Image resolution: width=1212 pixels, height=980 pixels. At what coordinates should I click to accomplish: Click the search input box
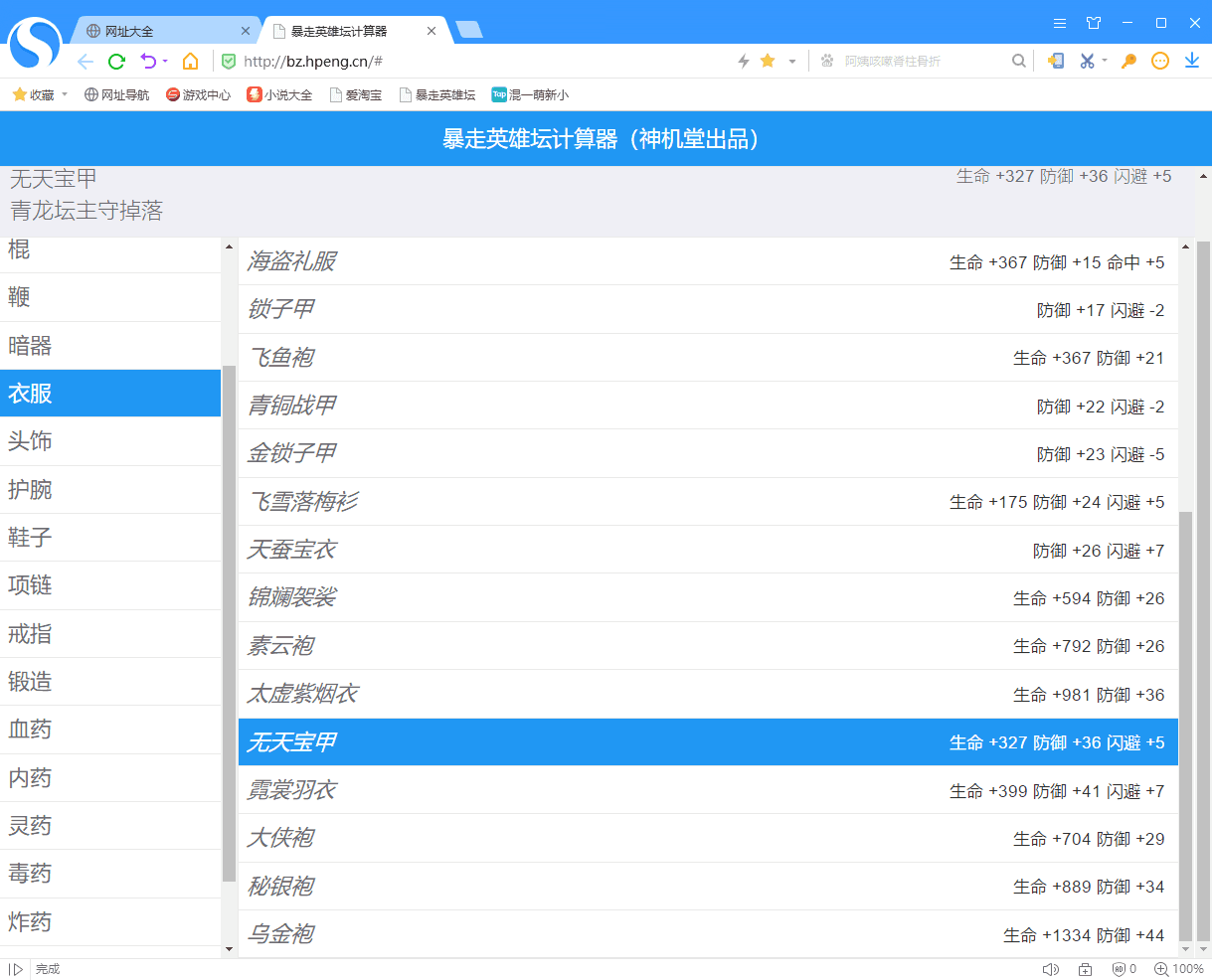(x=925, y=62)
